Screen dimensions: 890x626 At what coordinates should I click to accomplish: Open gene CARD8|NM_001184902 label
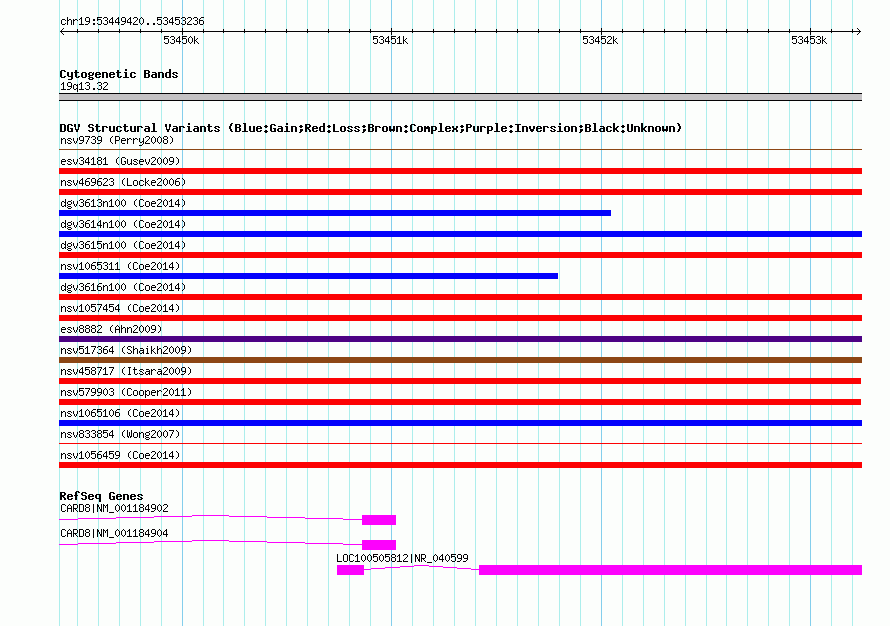[x=114, y=509]
